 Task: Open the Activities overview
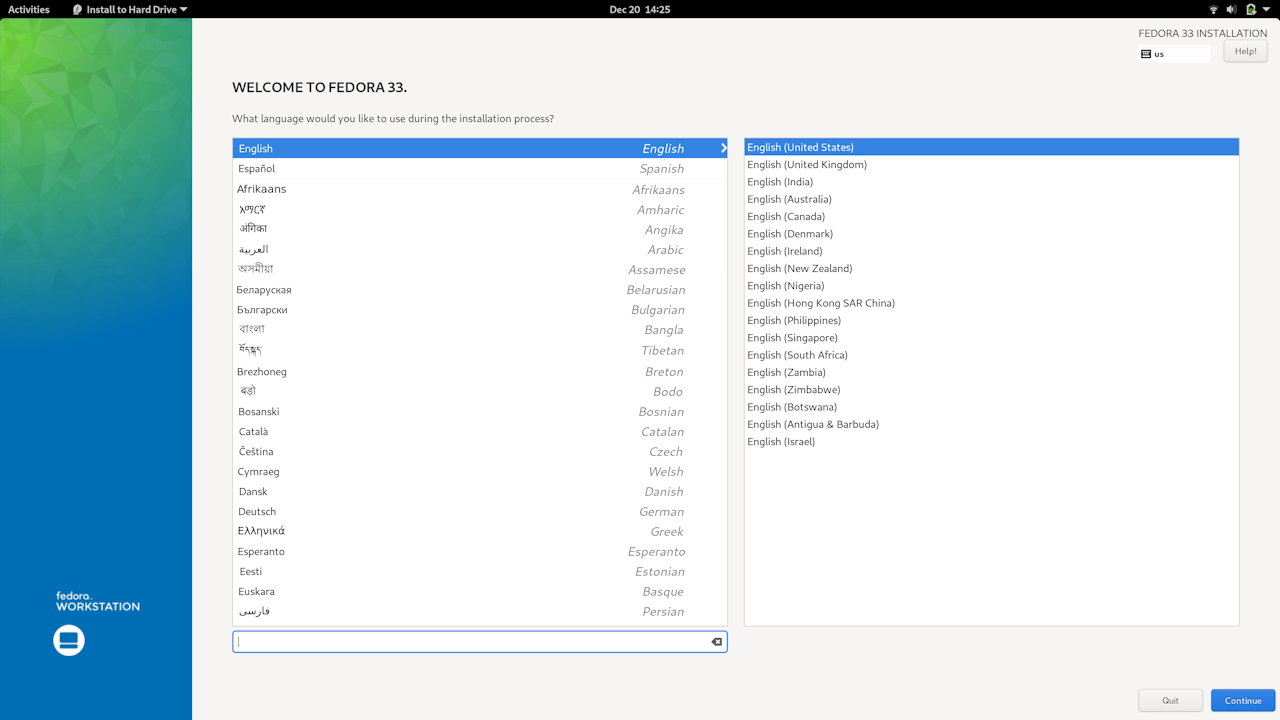[x=29, y=9]
